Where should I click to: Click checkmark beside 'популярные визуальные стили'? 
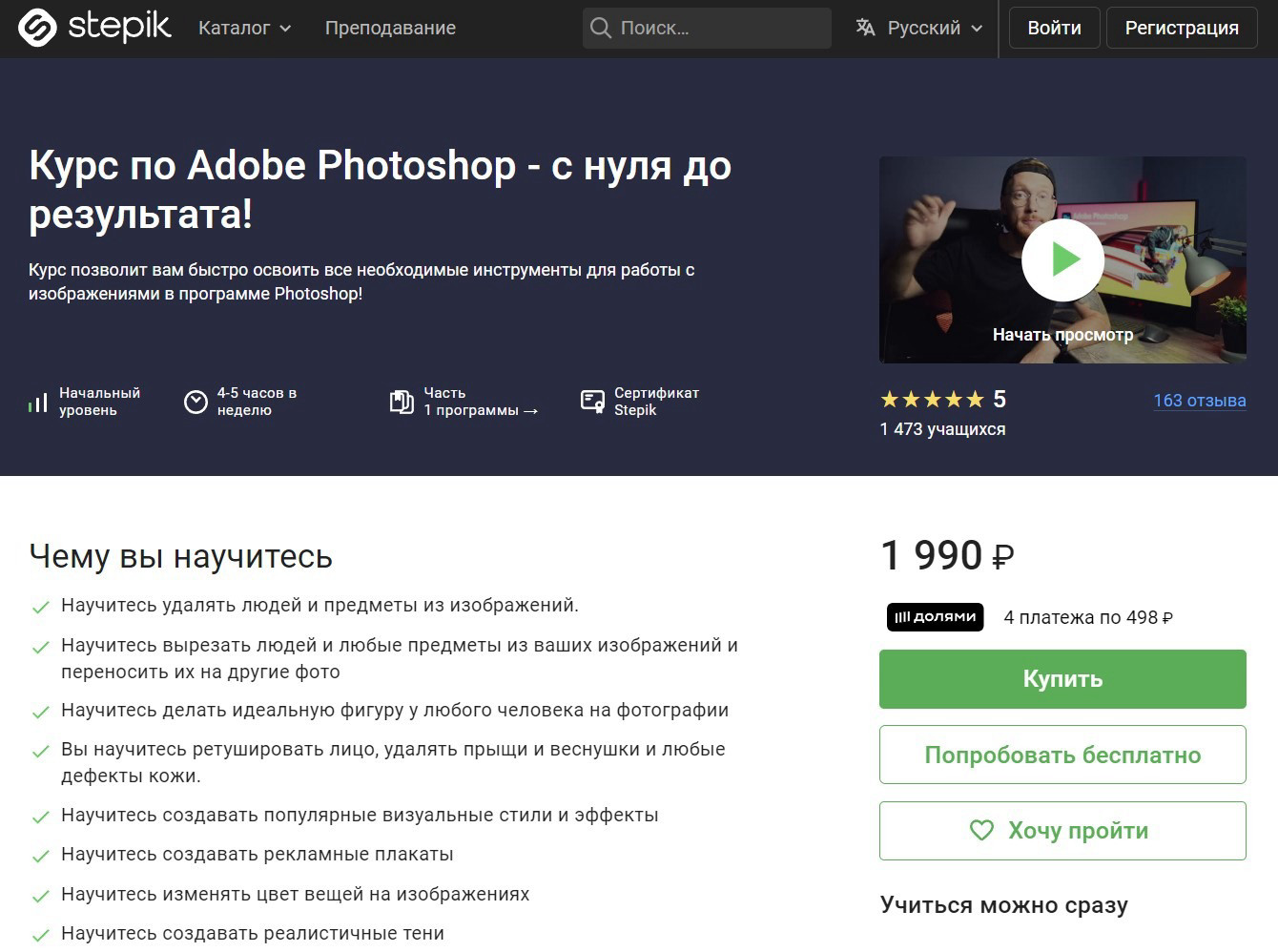(41, 817)
